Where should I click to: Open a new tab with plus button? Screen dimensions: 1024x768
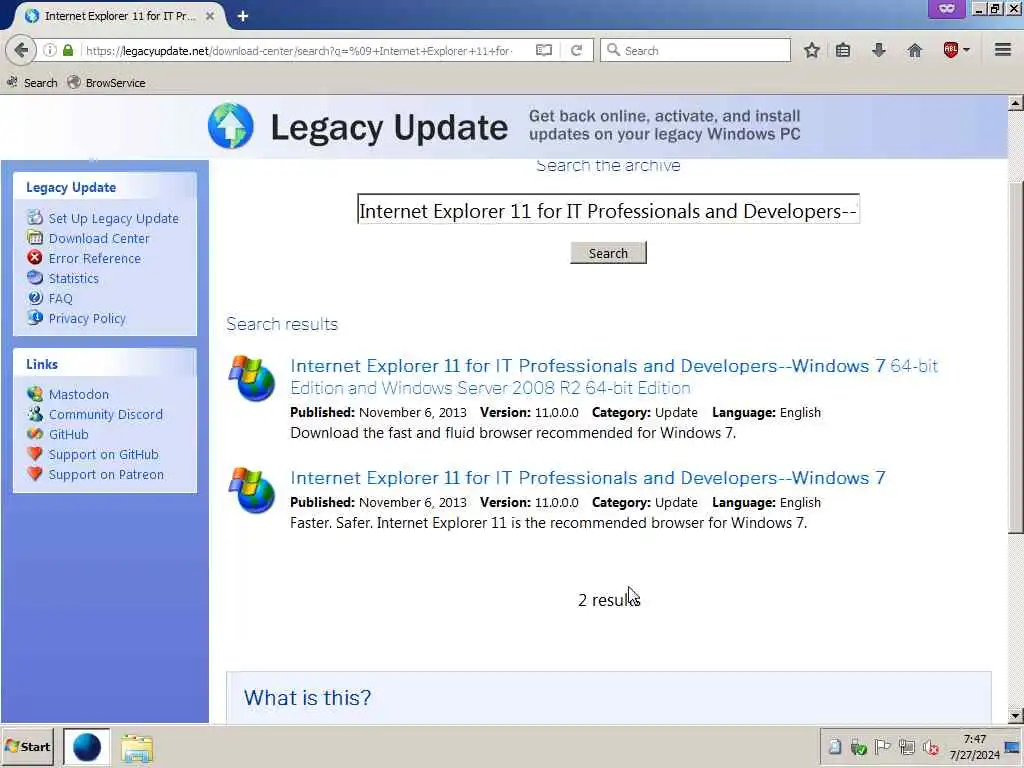click(242, 16)
